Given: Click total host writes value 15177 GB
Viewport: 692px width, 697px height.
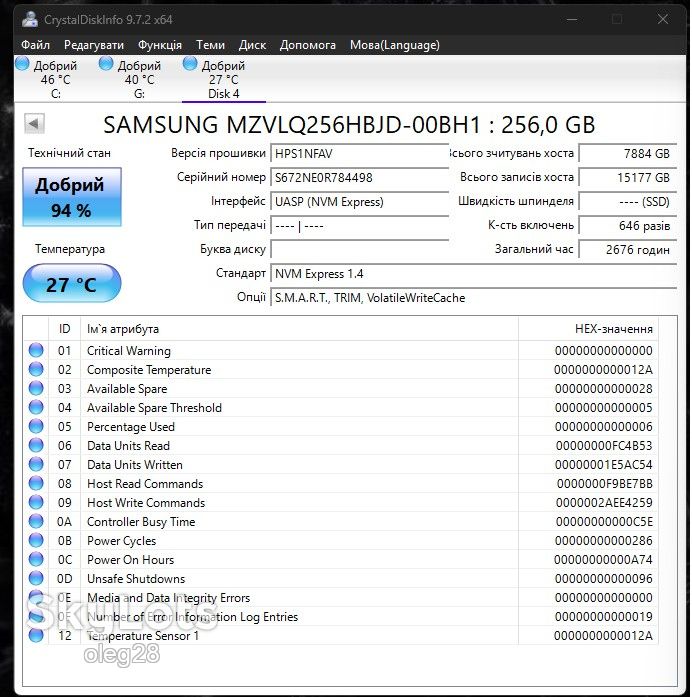Looking at the screenshot, I should tap(628, 178).
